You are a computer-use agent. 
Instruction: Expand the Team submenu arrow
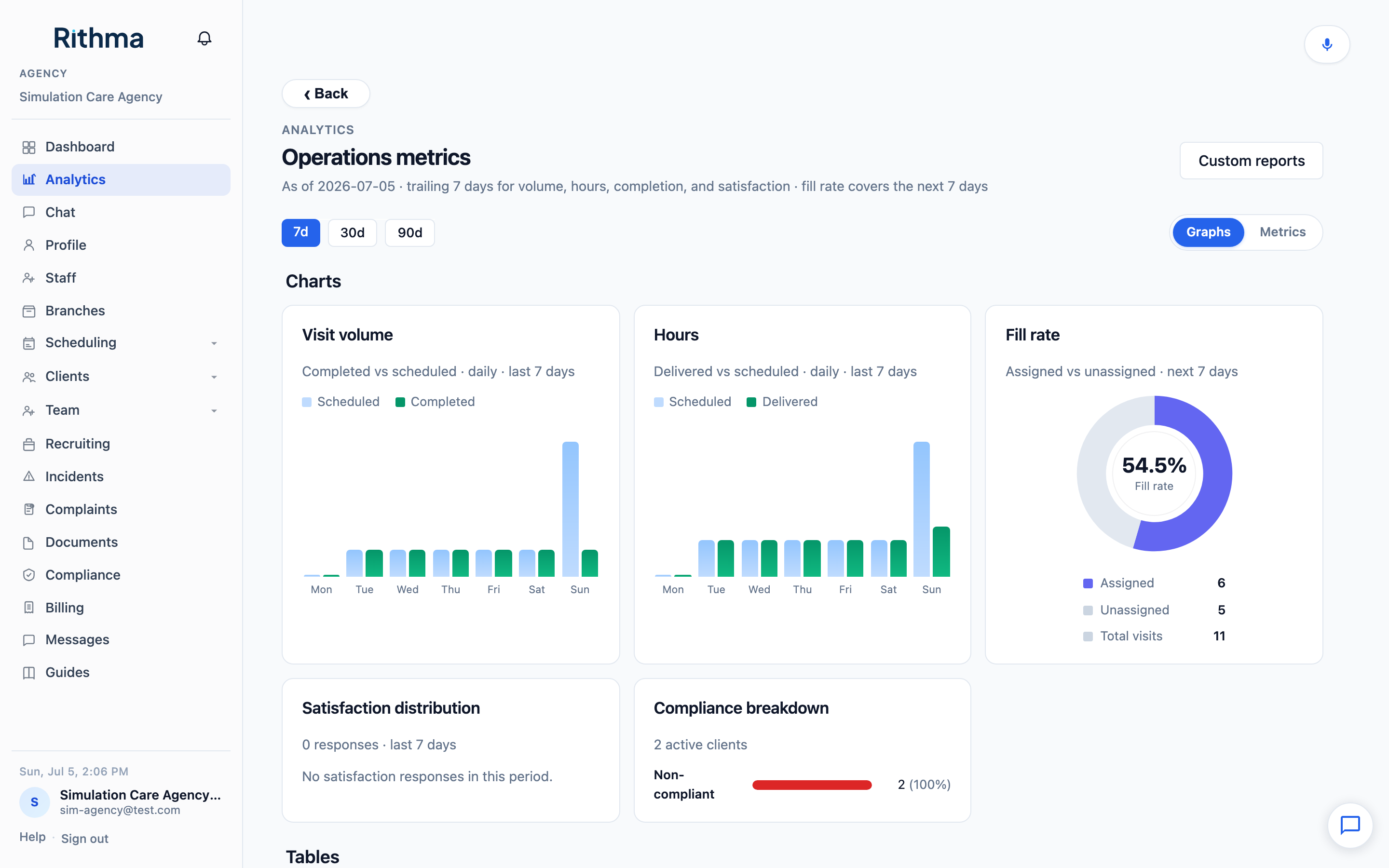coord(214,411)
